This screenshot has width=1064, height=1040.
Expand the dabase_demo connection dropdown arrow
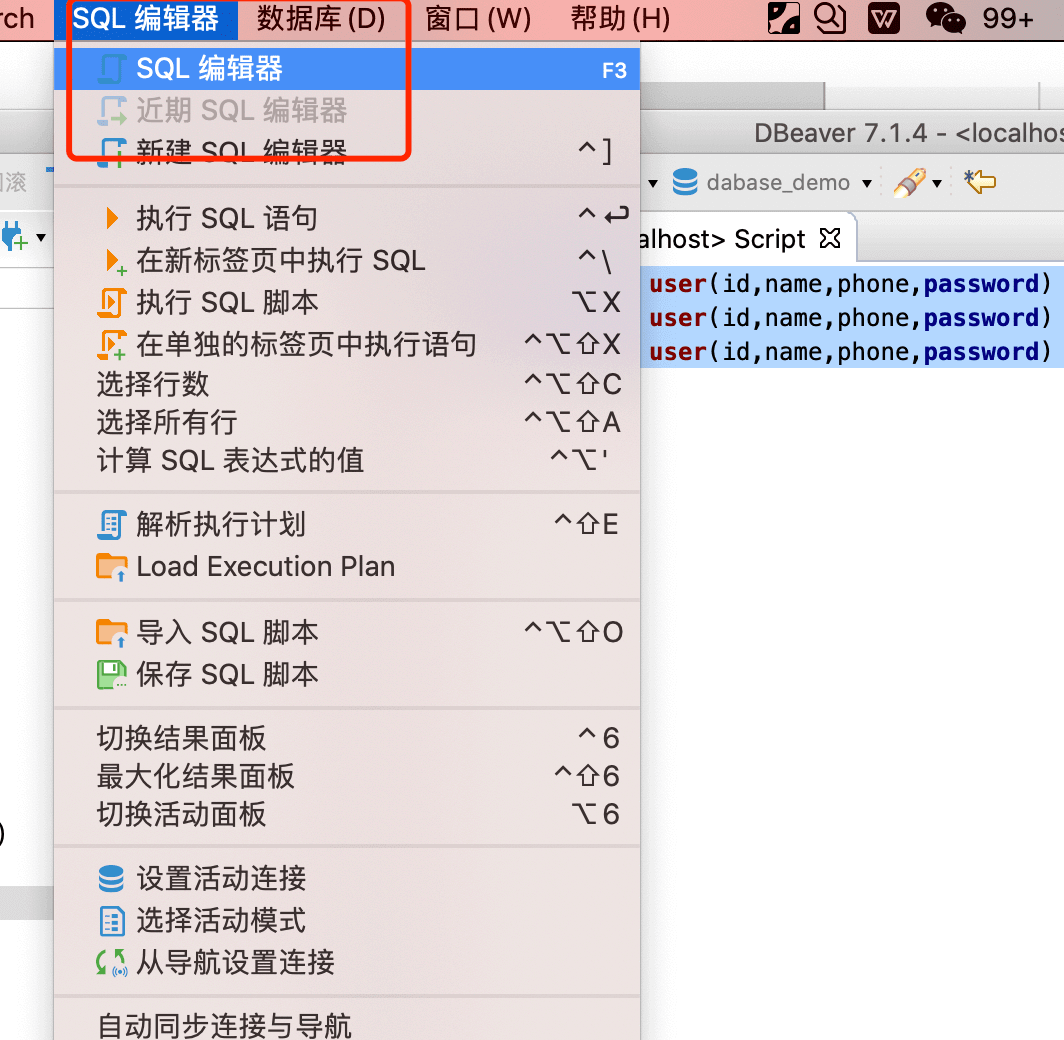pos(866,182)
